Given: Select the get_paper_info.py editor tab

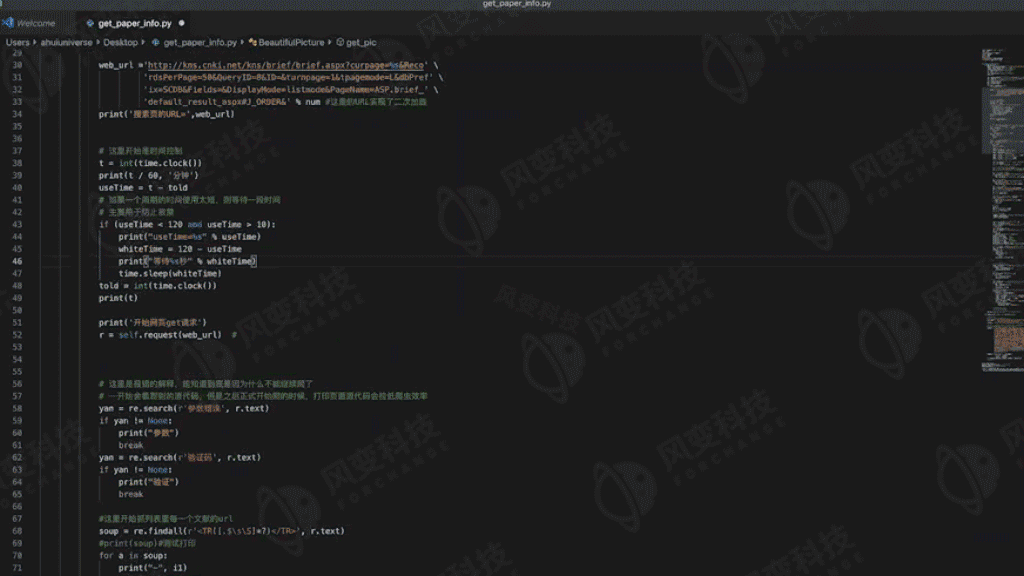Looking at the screenshot, I should click(134, 23).
